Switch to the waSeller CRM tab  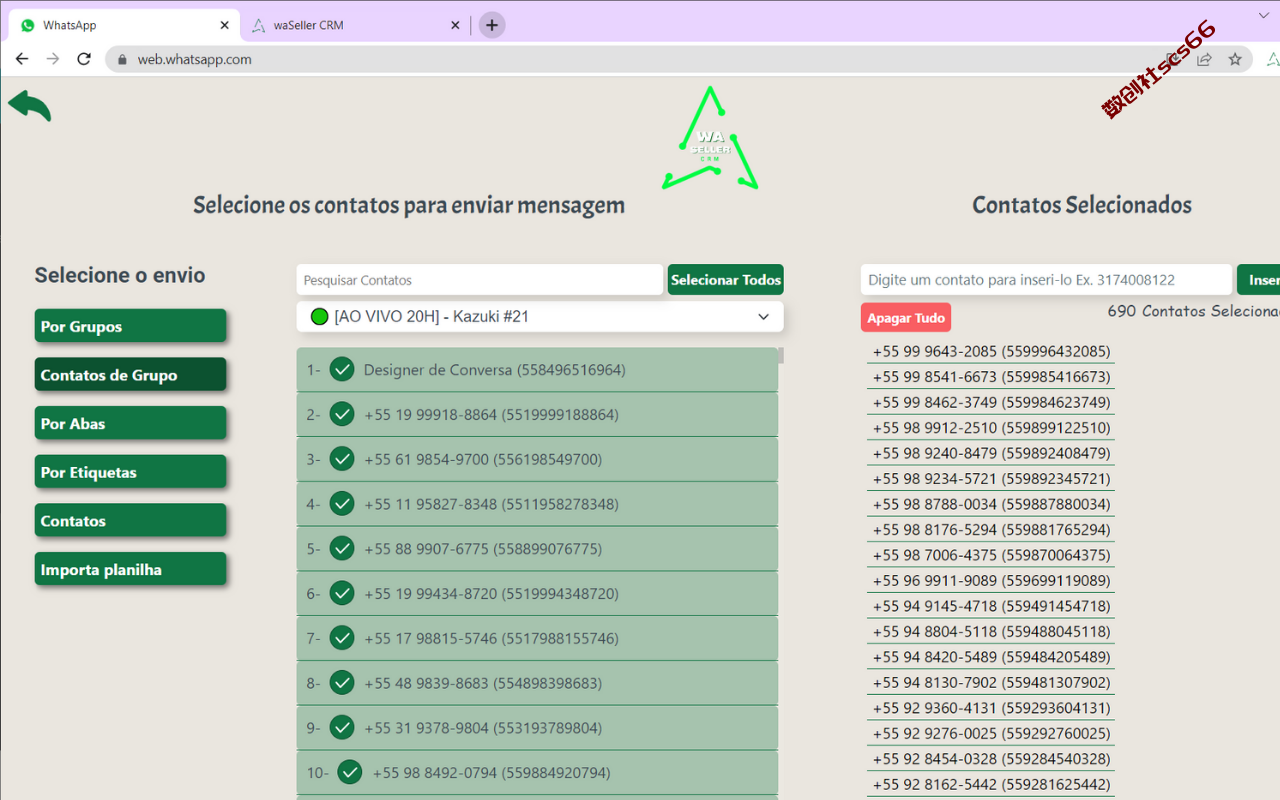tap(356, 25)
